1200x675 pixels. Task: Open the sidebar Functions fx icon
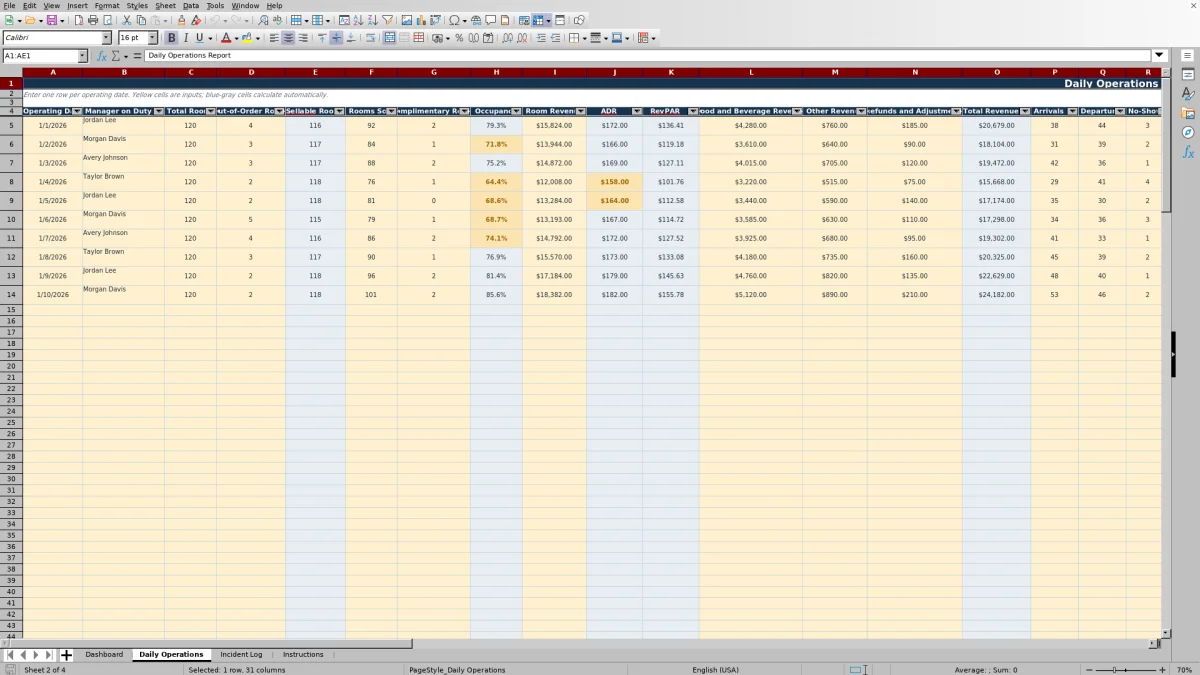(1188, 152)
